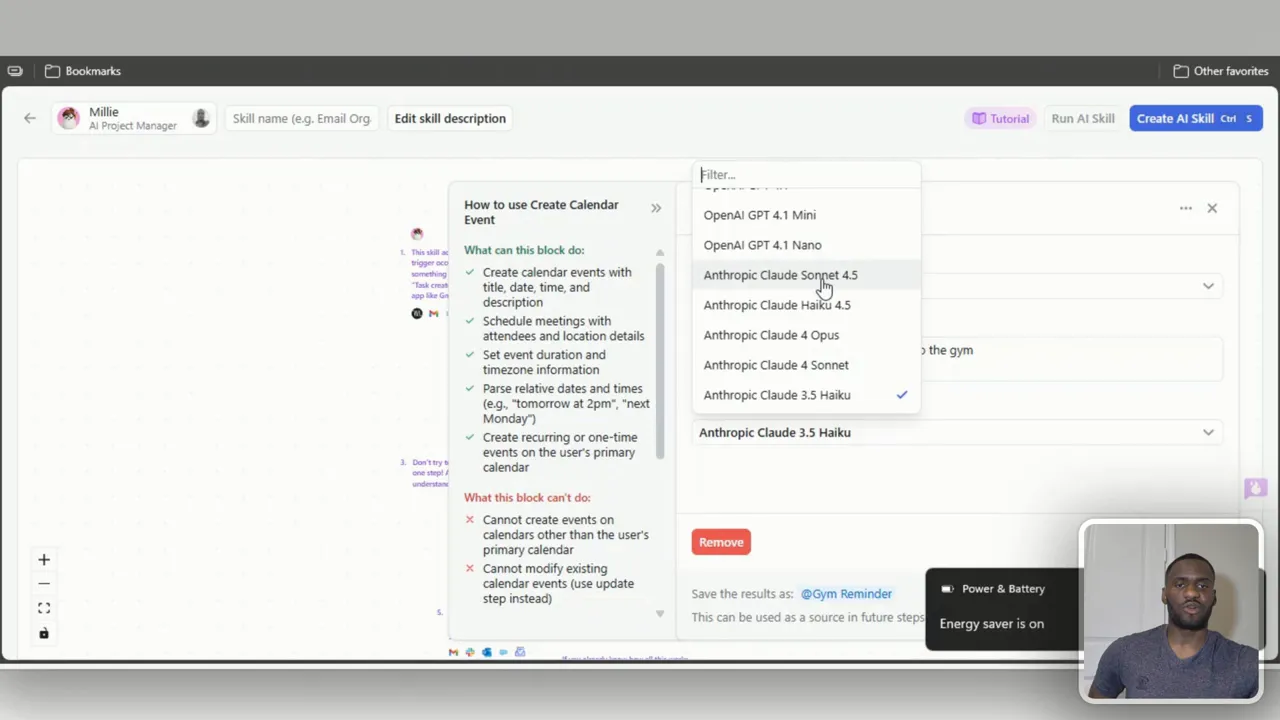1280x720 pixels.
Task: Open the Other favorites folder
Action: (x=1220, y=71)
